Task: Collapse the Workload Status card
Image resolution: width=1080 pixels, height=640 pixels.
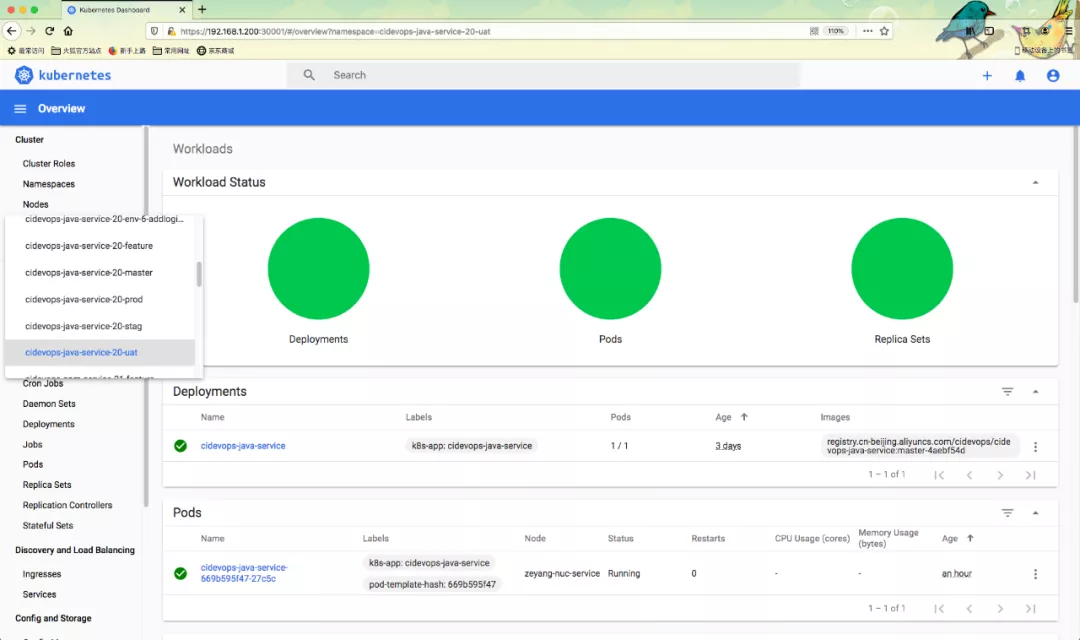Action: pyautogui.click(x=1035, y=183)
